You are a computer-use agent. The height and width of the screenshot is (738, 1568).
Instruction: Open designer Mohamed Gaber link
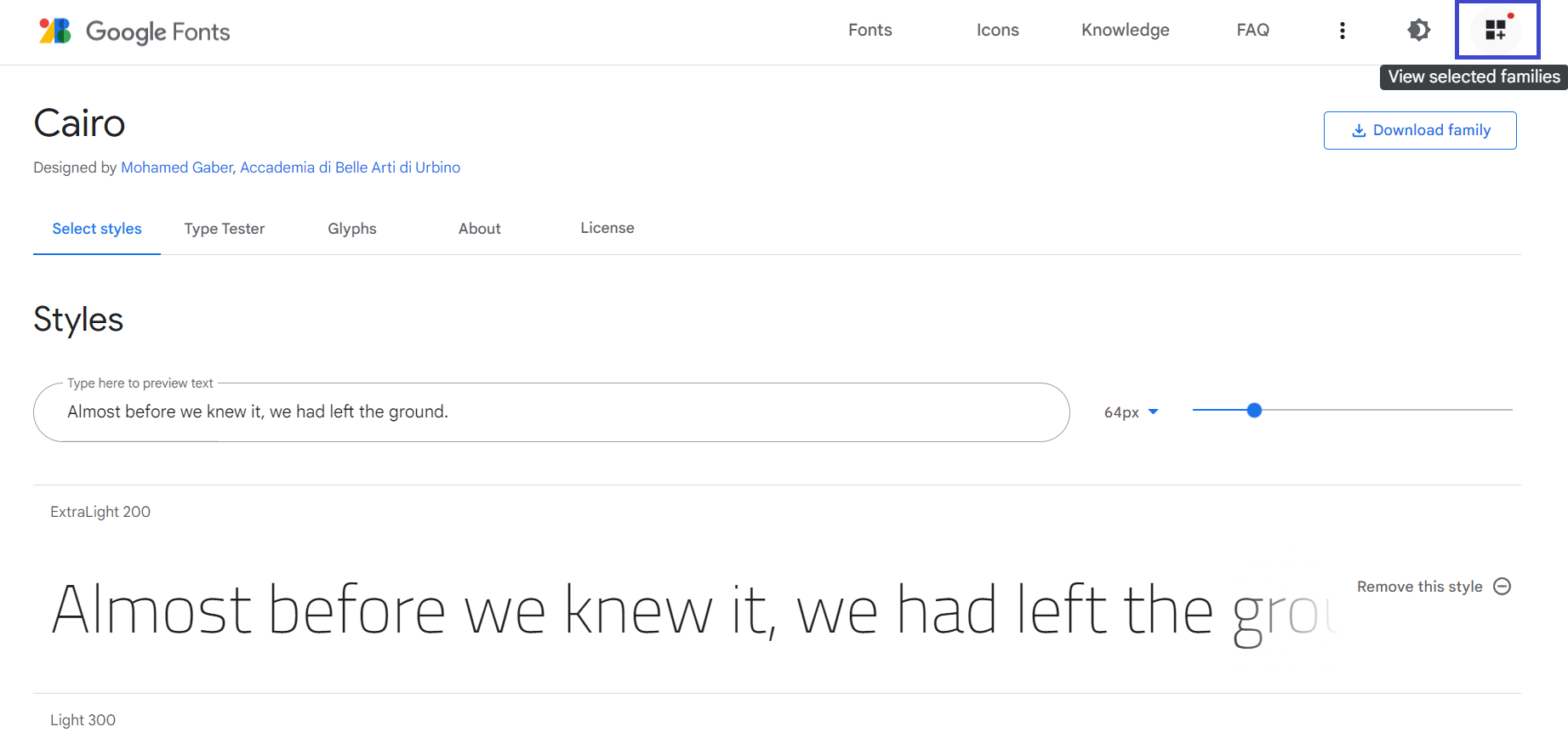[x=177, y=167]
